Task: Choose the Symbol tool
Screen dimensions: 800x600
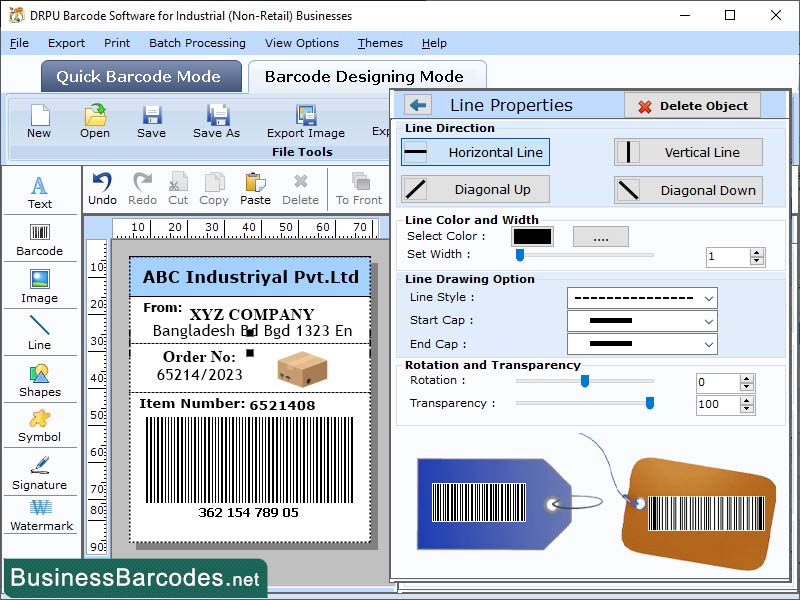Action: (40, 427)
